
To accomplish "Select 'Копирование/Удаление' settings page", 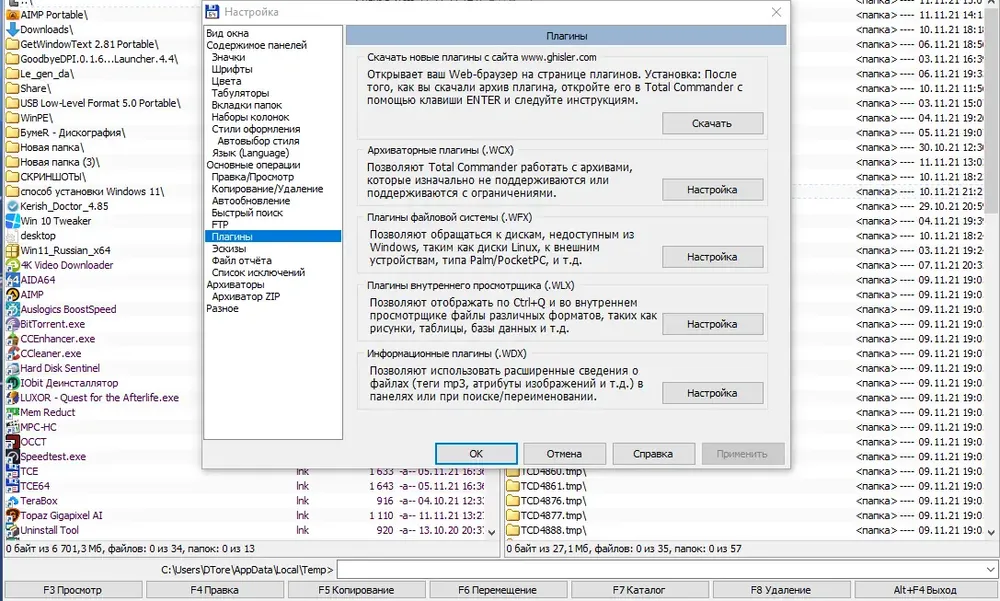I will coord(267,189).
